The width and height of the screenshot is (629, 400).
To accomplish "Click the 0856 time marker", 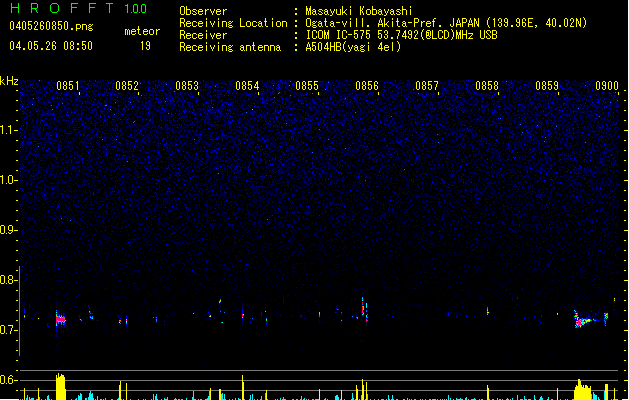I will pos(367,86).
